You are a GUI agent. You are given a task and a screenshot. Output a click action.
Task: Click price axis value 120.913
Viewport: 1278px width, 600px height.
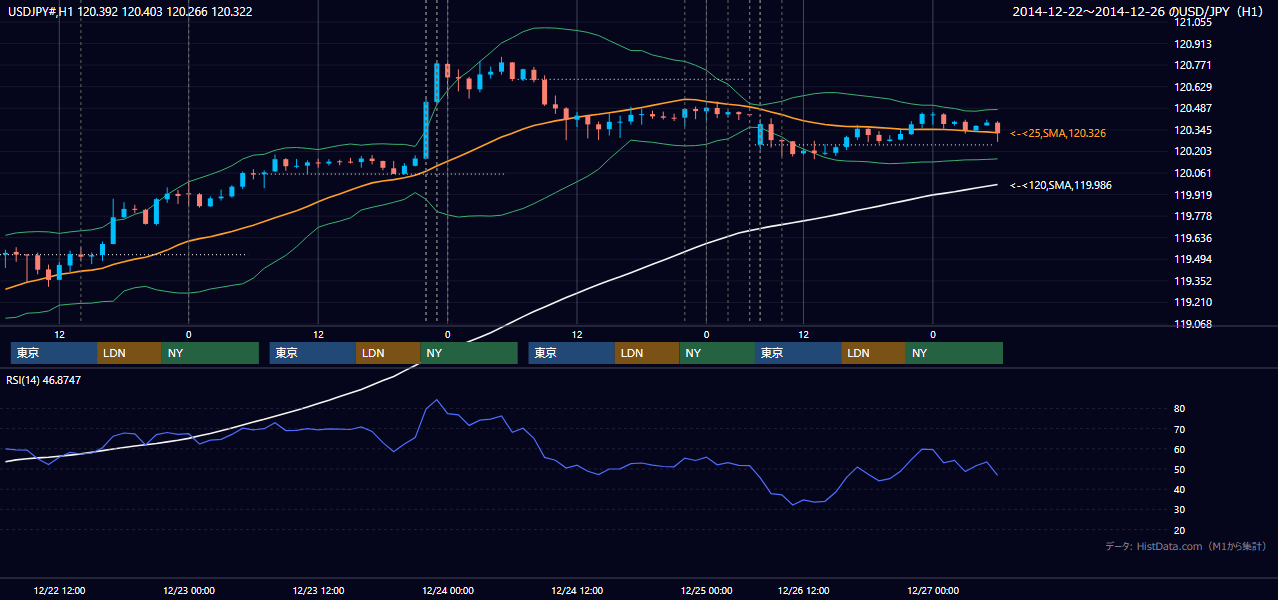pyautogui.click(x=1194, y=44)
